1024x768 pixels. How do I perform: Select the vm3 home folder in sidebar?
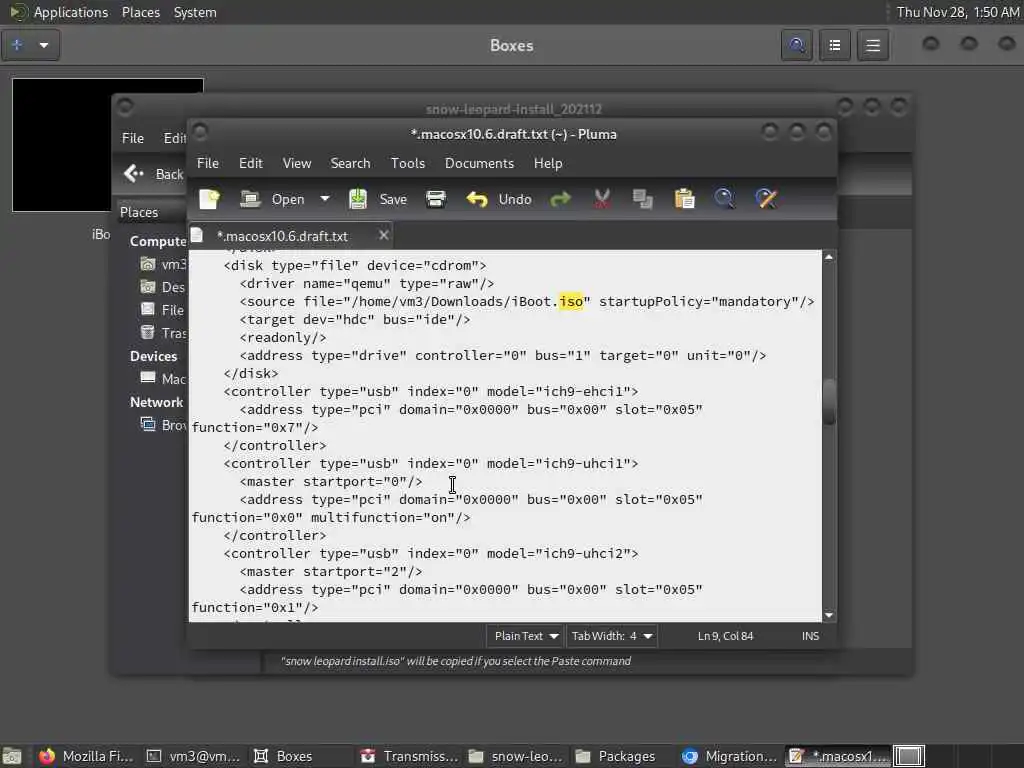(x=163, y=264)
